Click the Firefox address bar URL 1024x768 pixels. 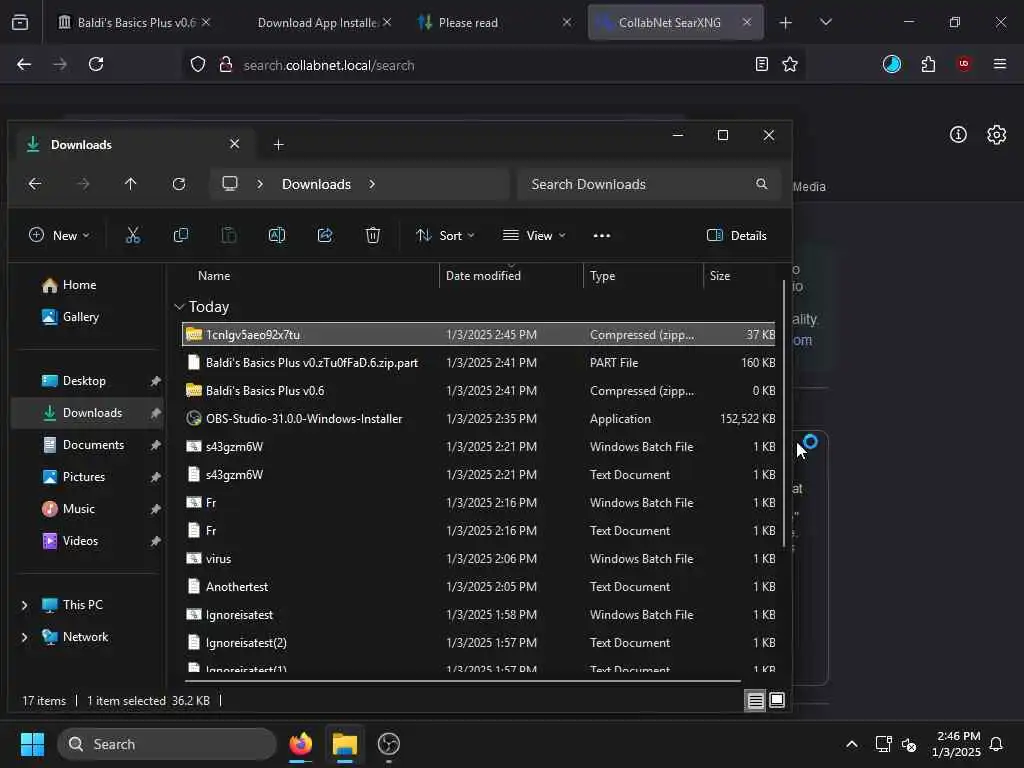point(328,65)
